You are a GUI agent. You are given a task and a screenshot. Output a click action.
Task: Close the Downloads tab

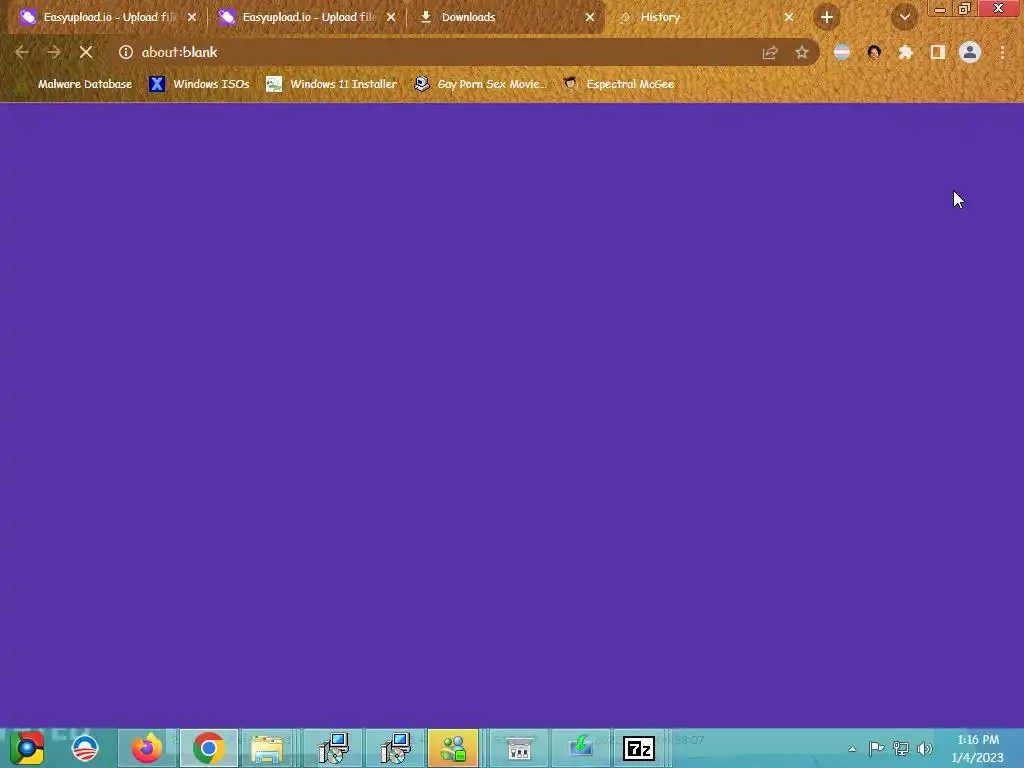[590, 17]
